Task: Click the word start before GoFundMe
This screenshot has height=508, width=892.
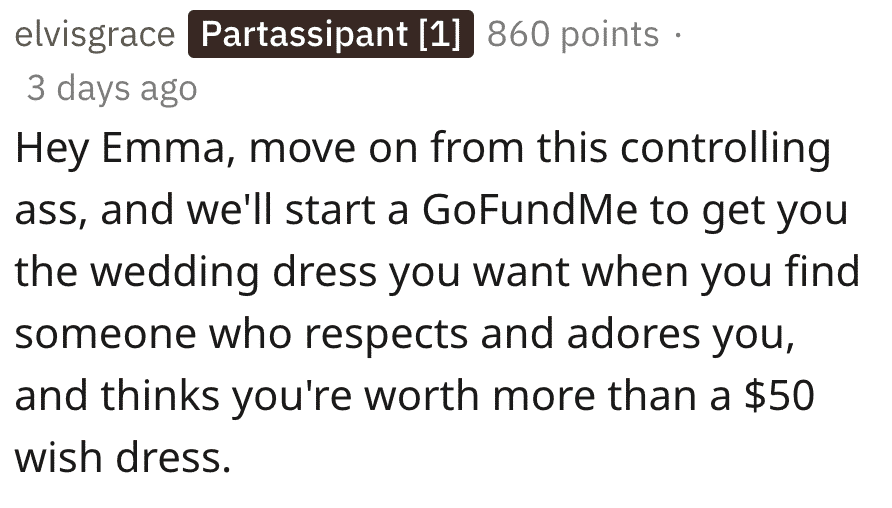Action: coord(329,210)
